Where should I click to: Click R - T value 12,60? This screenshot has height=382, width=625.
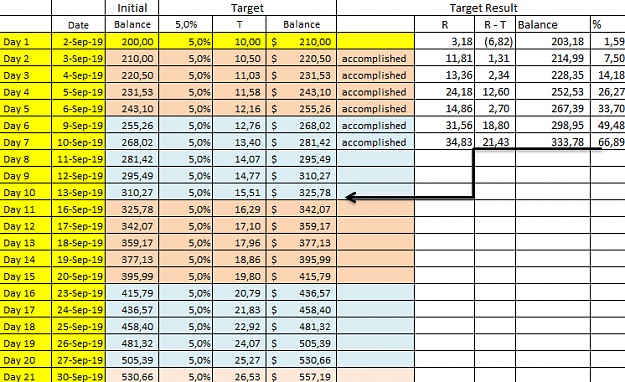(x=495, y=92)
